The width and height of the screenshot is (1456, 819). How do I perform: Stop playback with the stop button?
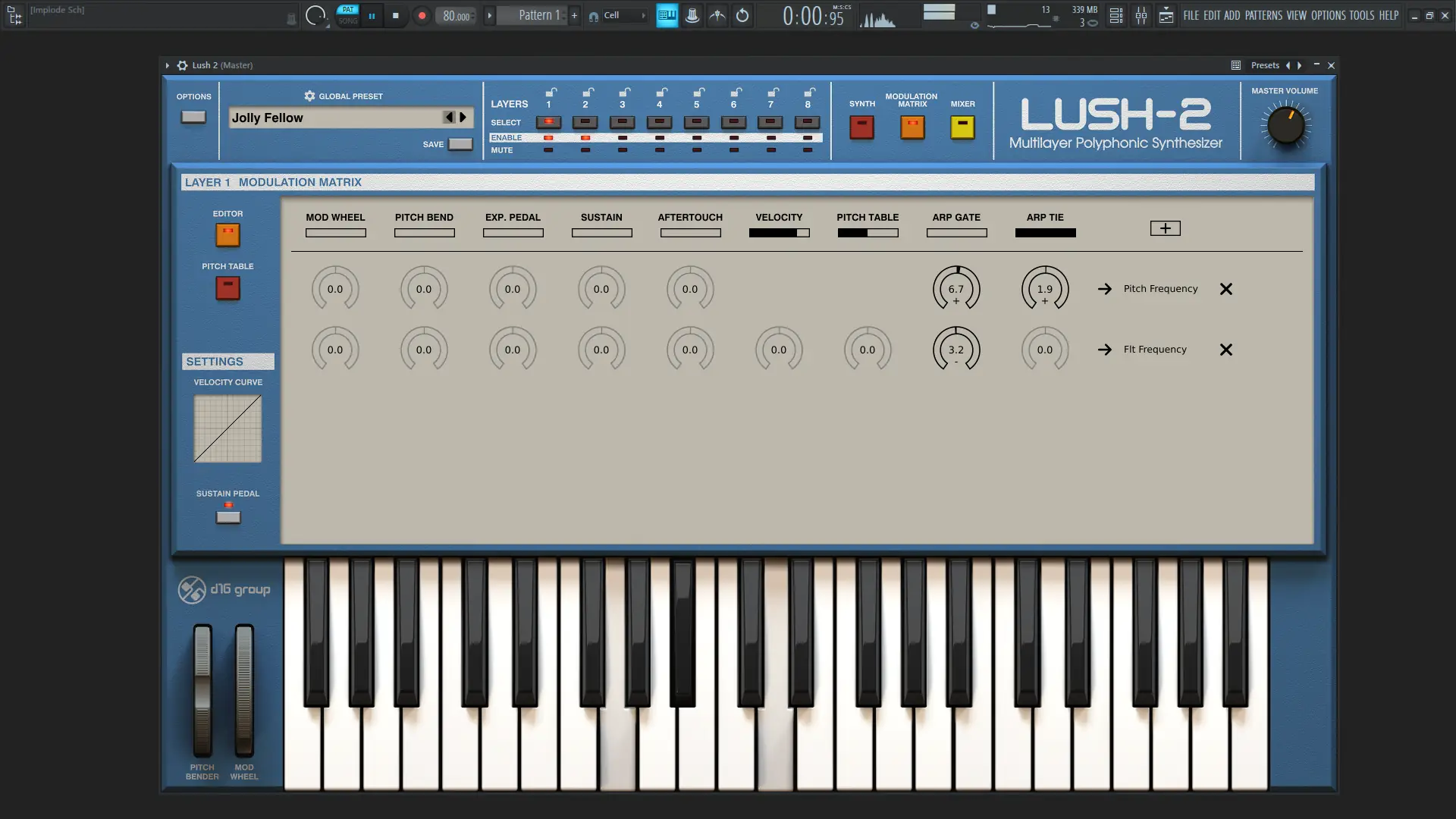pos(395,15)
